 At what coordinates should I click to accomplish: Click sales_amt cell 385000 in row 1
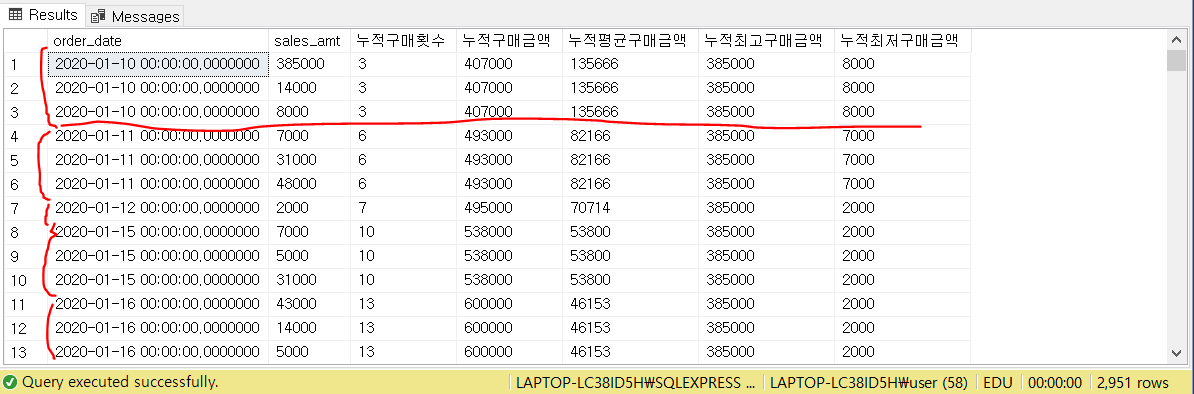[310, 65]
